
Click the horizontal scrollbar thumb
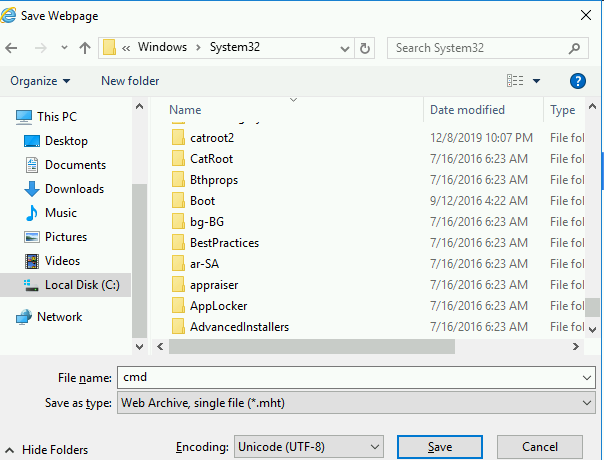click(x=312, y=346)
